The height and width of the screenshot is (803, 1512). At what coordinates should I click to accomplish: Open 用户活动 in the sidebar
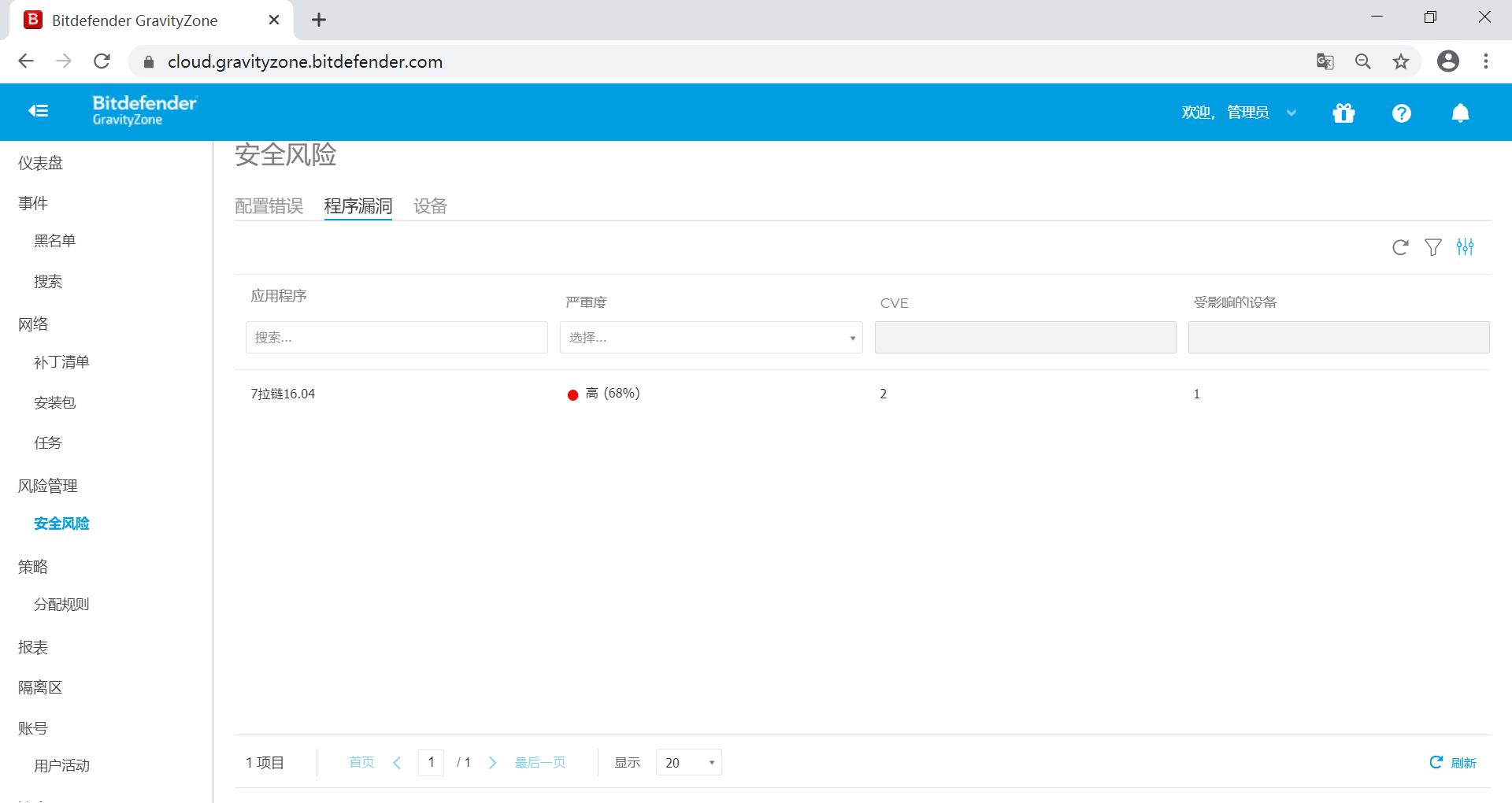click(61, 765)
